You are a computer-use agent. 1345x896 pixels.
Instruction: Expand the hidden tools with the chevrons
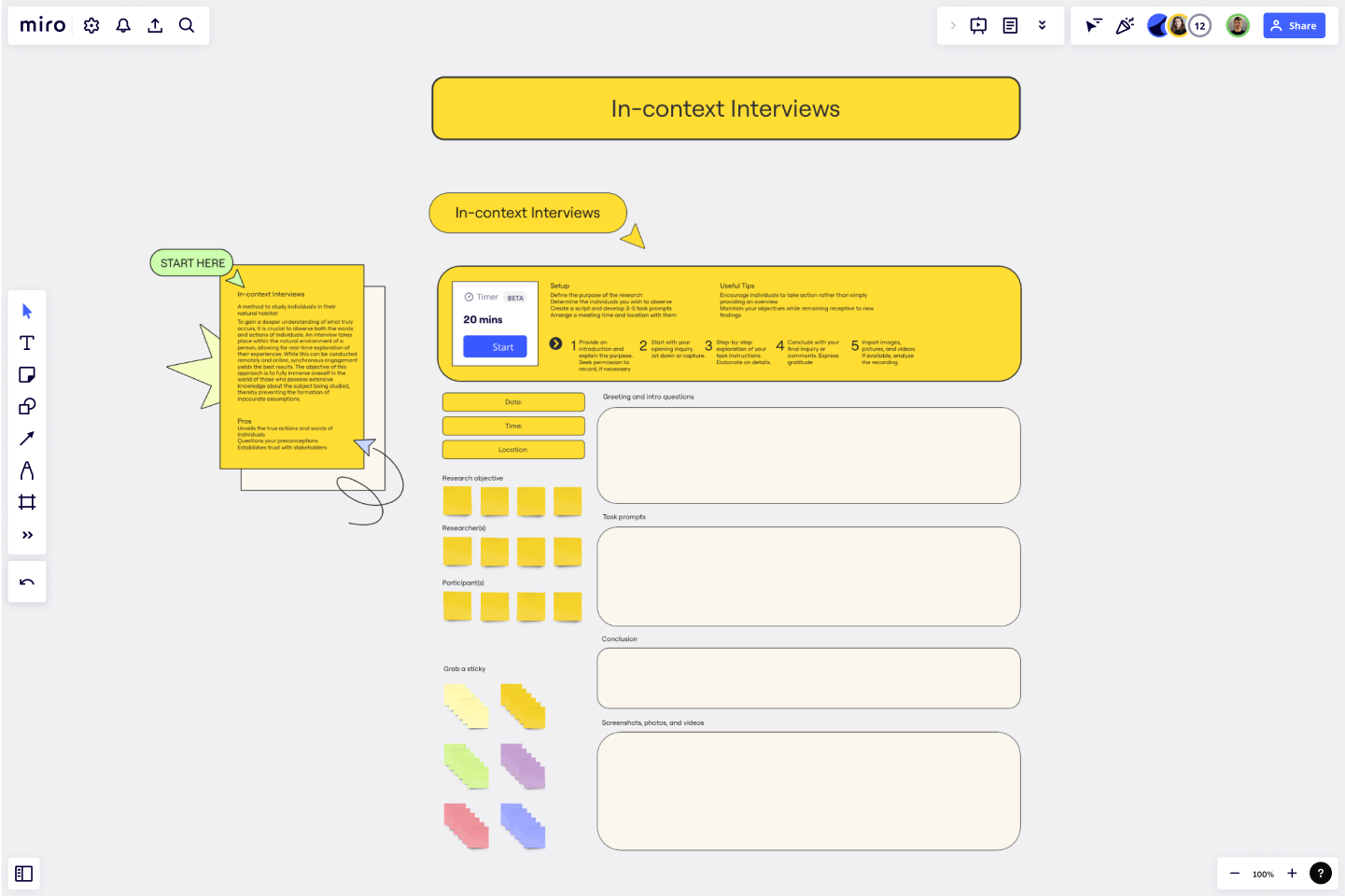pyautogui.click(x=27, y=535)
